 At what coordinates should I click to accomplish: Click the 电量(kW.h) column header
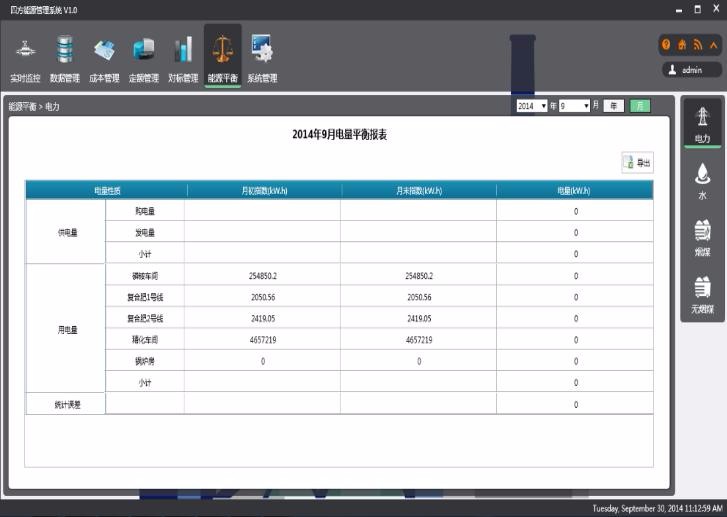click(x=574, y=191)
